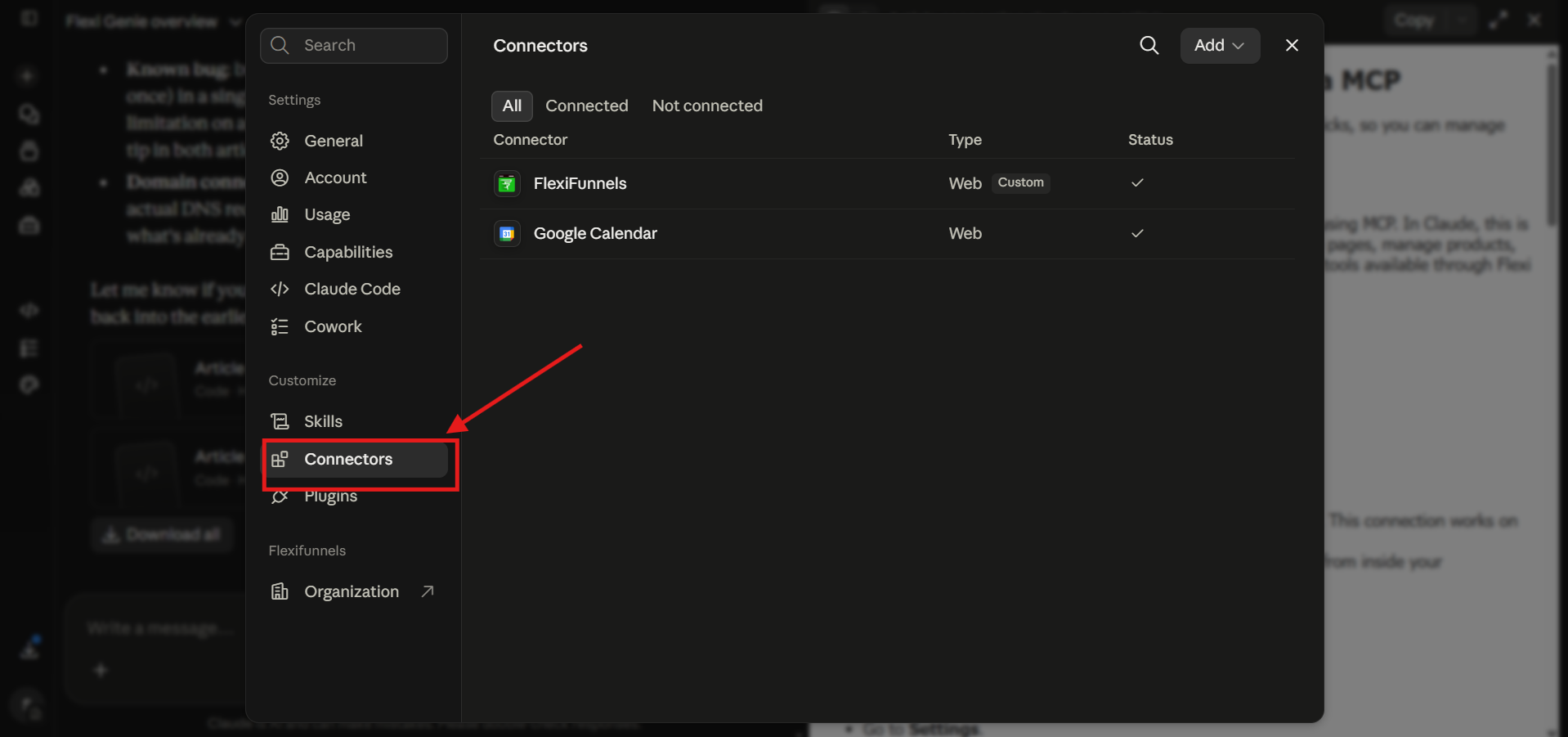Image resolution: width=1568 pixels, height=737 pixels.
Task: Click the plus icon in message box
Action: coord(101,670)
